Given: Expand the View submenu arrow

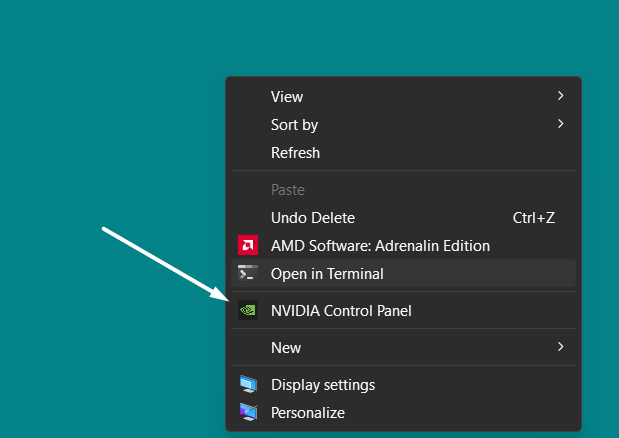Looking at the screenshot, I should pyautogui.click(x=560, y=97).
